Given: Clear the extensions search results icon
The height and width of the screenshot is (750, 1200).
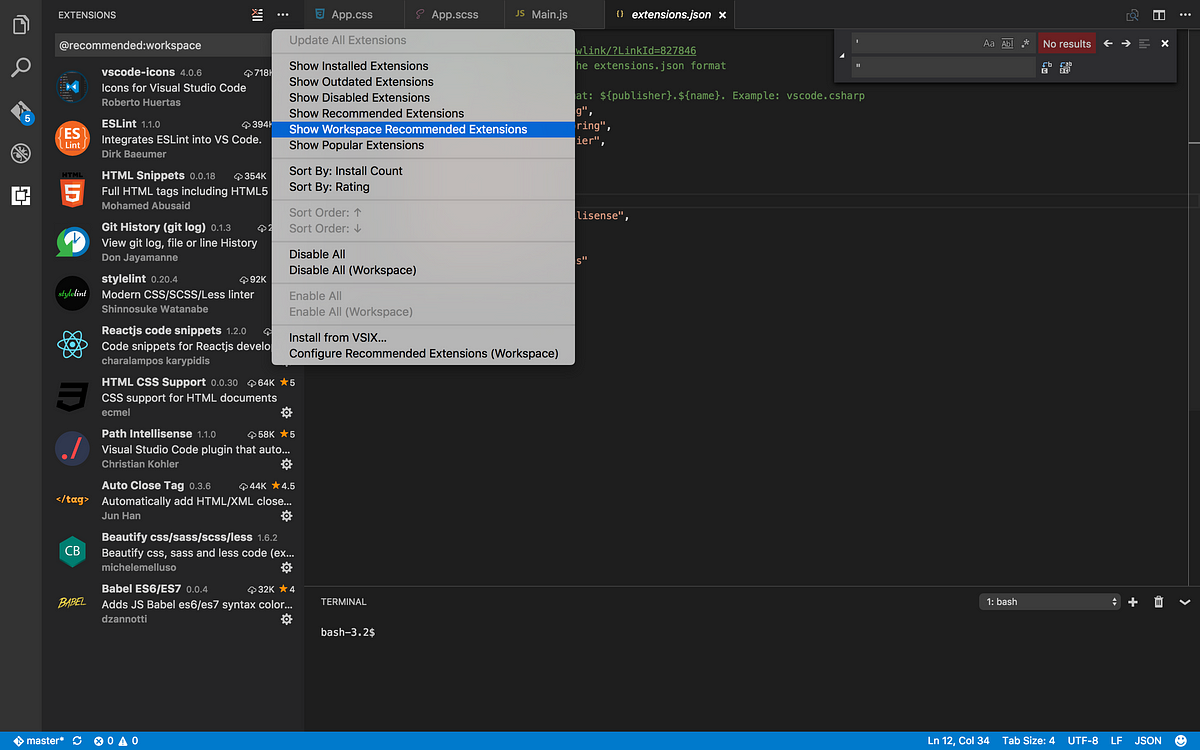Looking at the screenshot, I should [258, 15].
